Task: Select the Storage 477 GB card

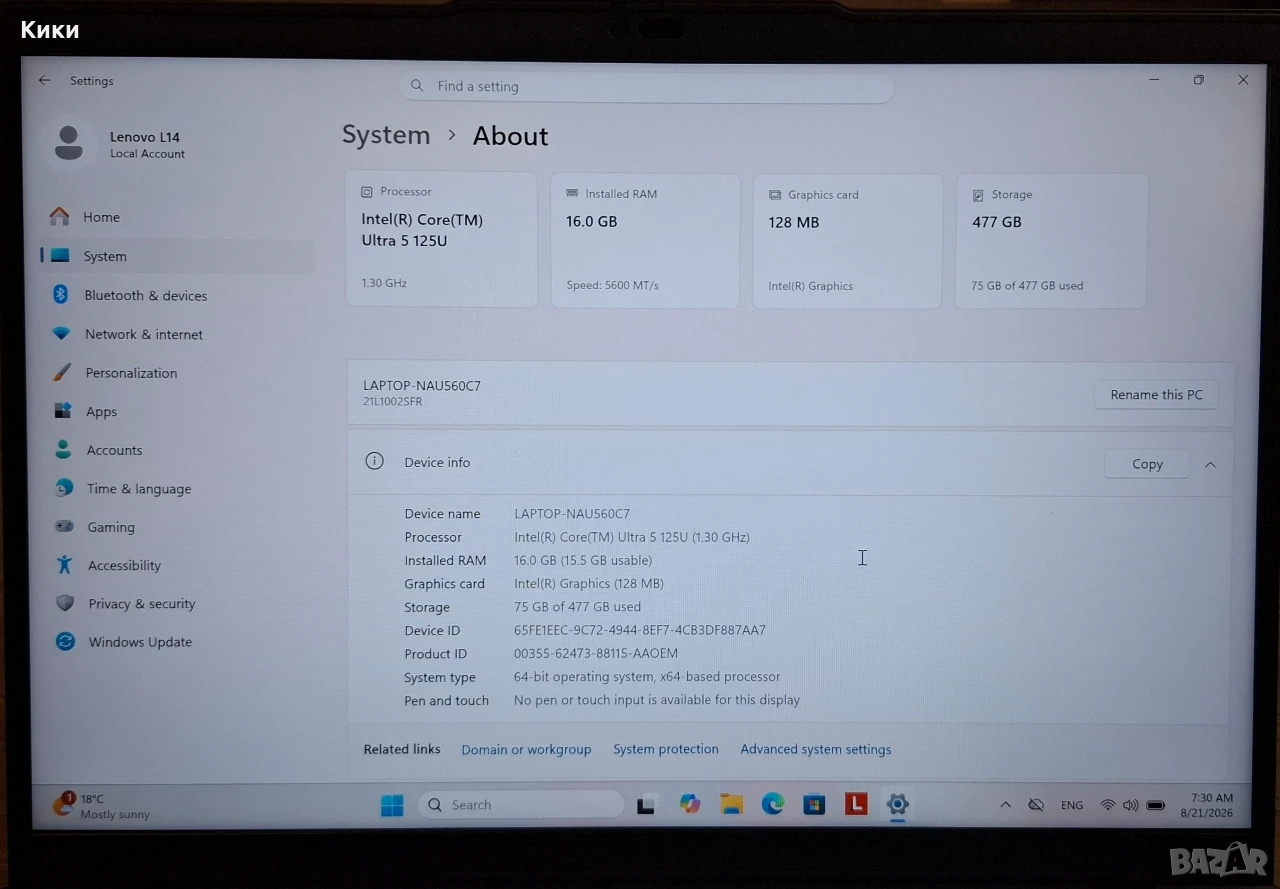Action: 1051,241
